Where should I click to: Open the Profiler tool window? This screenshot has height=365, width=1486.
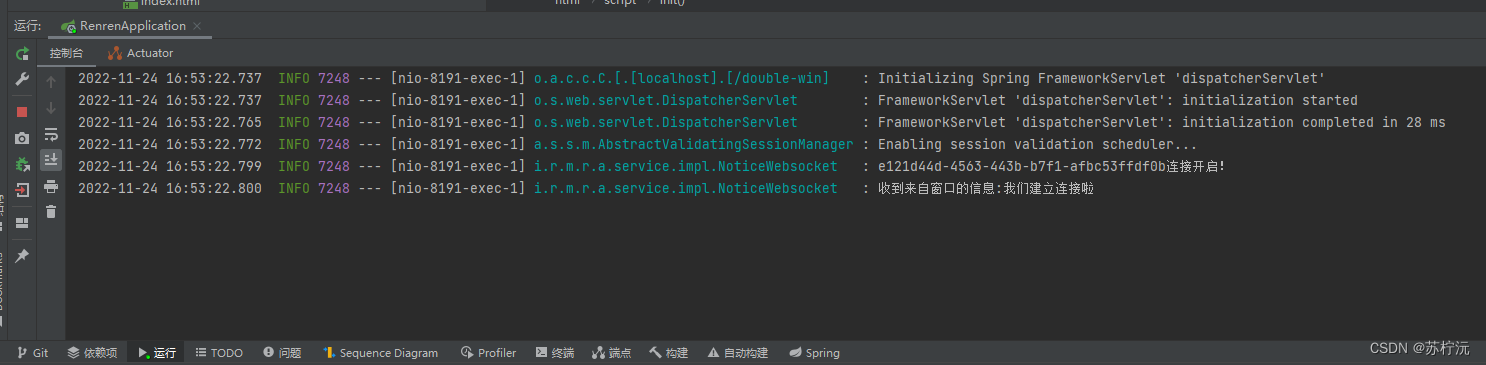point(489,353)
